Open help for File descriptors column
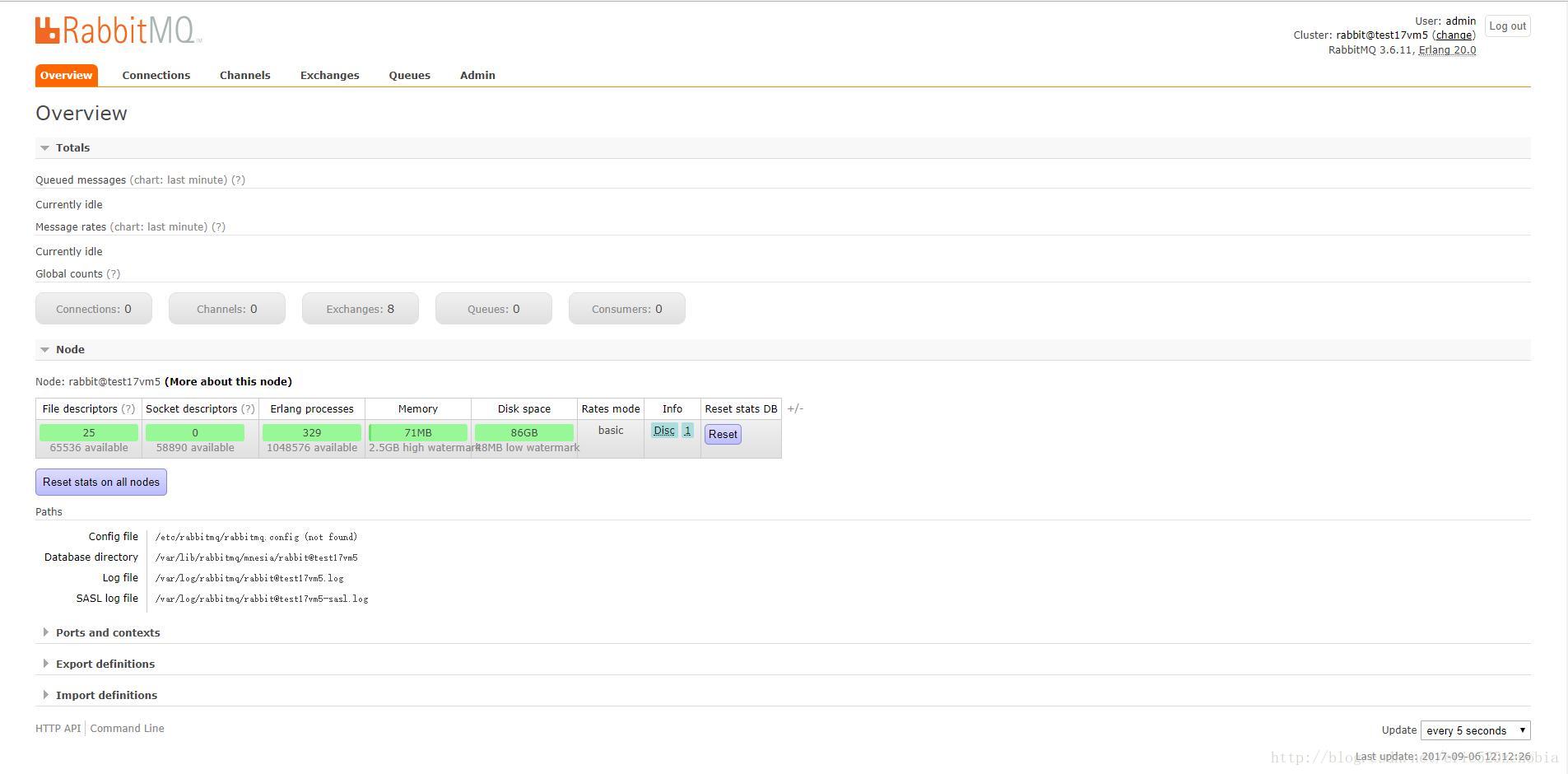This screenshot has width=1568, height=774. click(x=128, y=409)
